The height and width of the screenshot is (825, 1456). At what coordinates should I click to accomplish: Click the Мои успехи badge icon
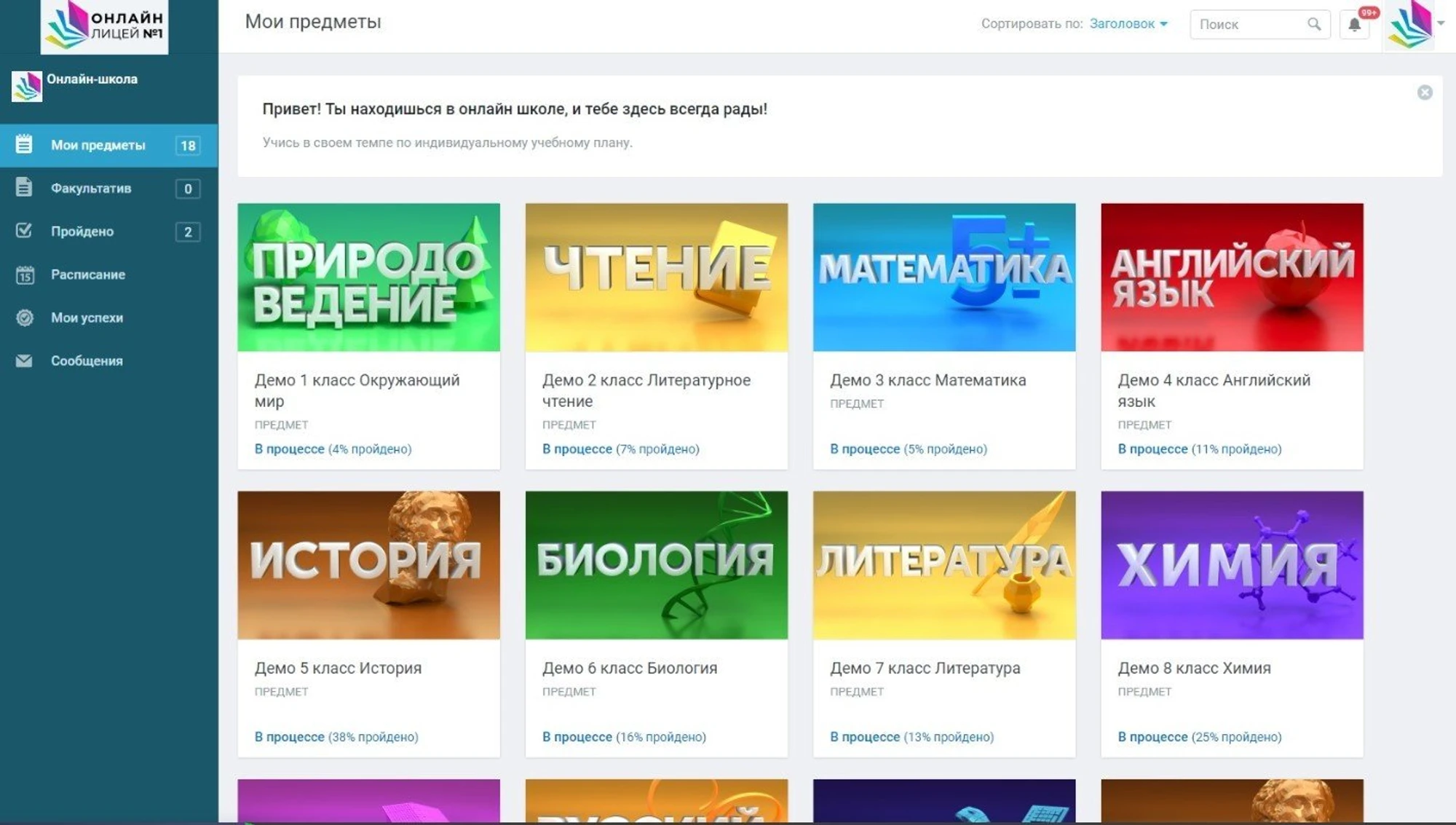click(25, 318)
